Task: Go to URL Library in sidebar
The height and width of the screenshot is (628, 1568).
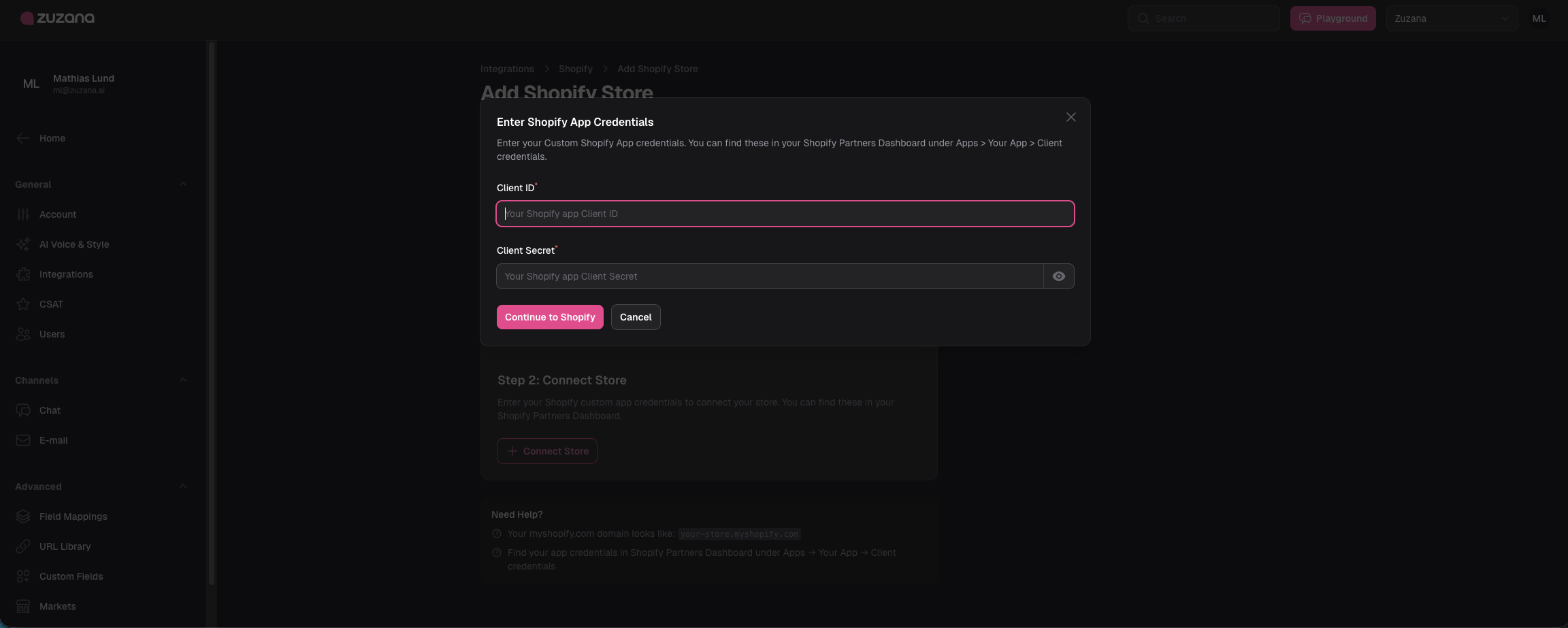Action: tap(65, 546)
